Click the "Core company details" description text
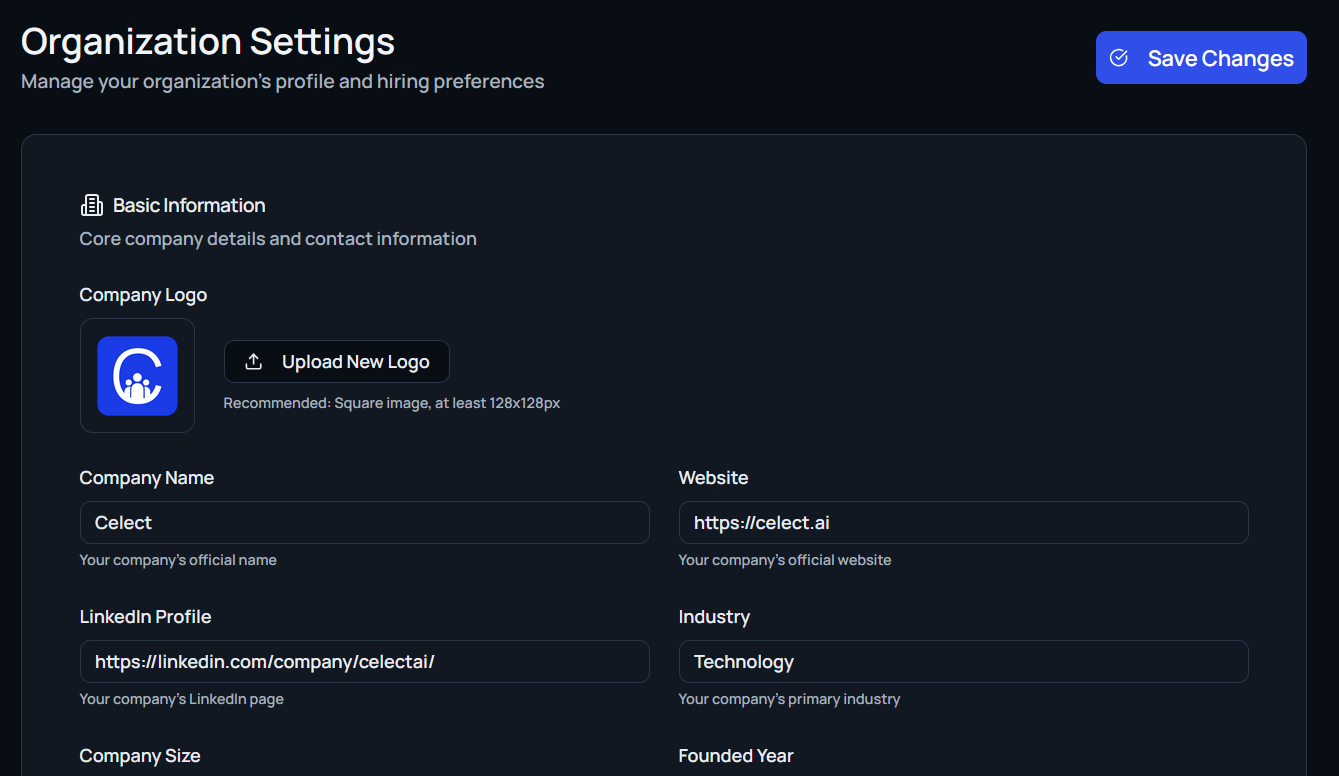This screenshot has width=1339, height=776. pyautogui.click(x=278, y=239)
